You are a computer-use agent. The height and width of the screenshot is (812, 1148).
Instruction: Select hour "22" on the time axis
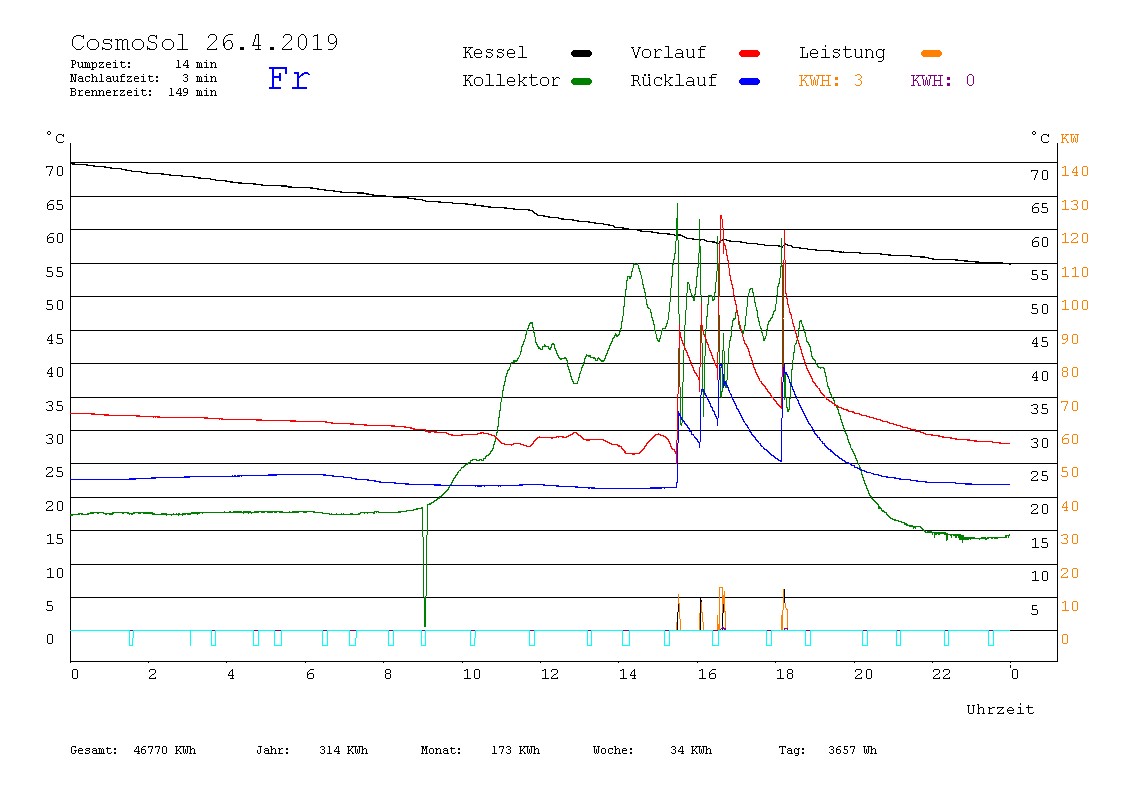pos(942,674)
